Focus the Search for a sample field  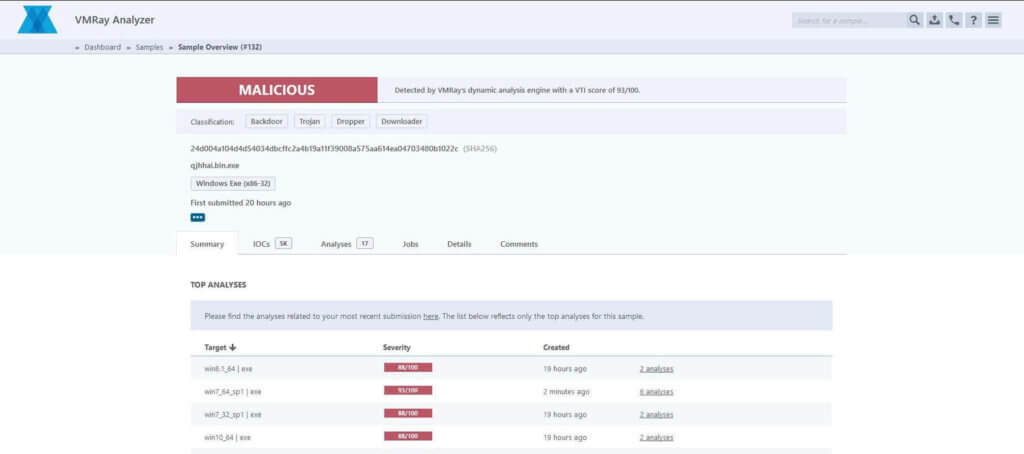[849, 20]
